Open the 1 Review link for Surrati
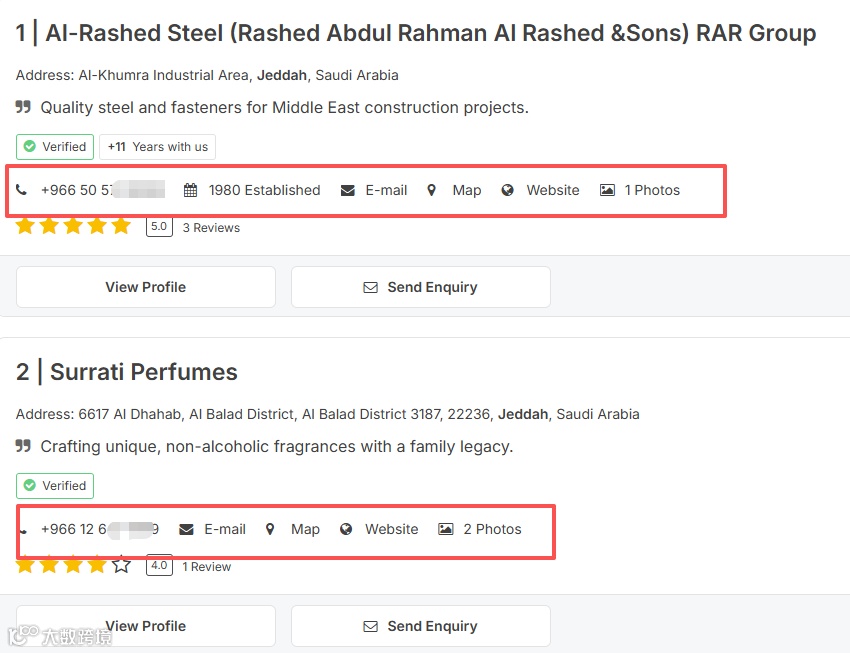This screenshot has height=653, width=850. (x=206, y=567)
